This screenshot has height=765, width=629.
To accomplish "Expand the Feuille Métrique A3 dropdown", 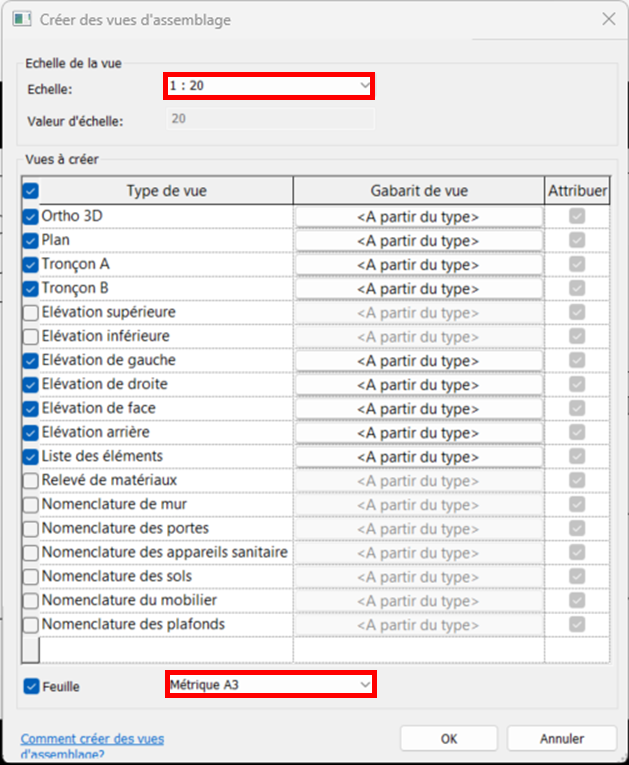I will click(x=269, y=684).
